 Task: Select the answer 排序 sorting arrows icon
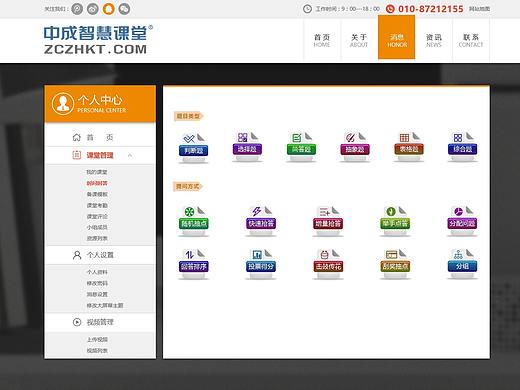(x=193, y=264)
